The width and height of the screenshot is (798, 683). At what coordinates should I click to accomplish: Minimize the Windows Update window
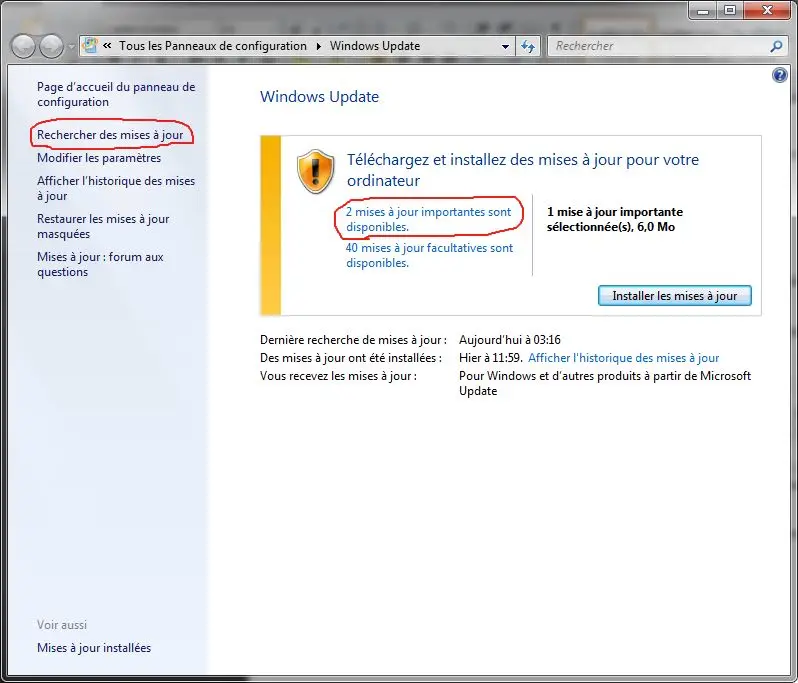pyautogui.click(x=703, y=10)
